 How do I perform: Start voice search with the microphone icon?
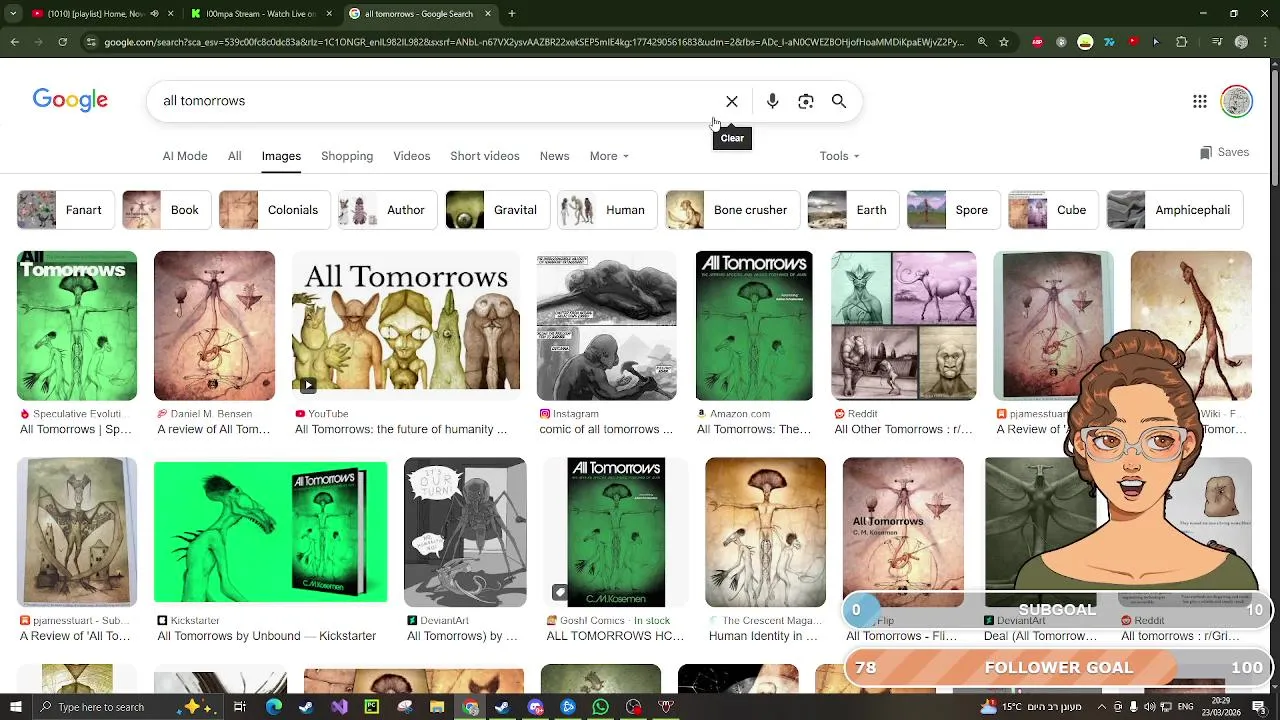772,101
